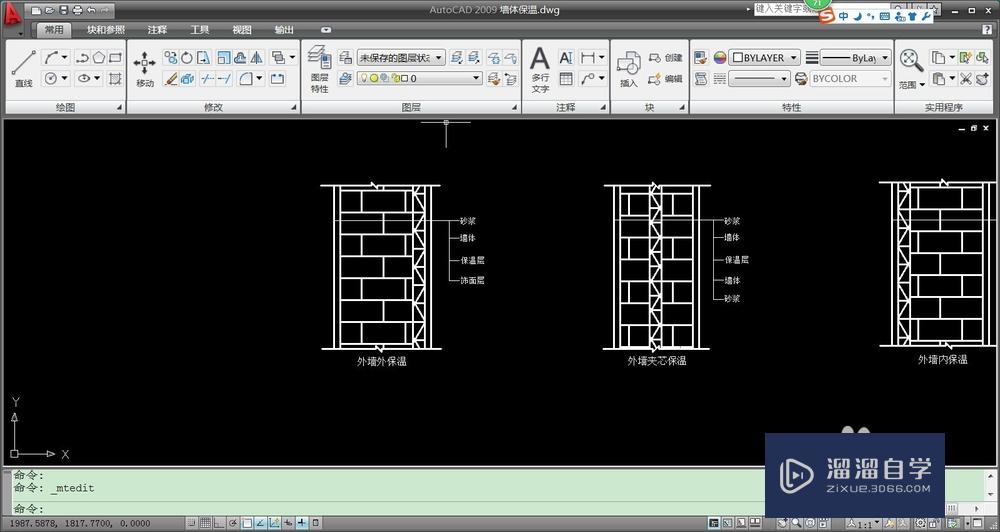Insert a table from Annotation panel

[566, 78]
